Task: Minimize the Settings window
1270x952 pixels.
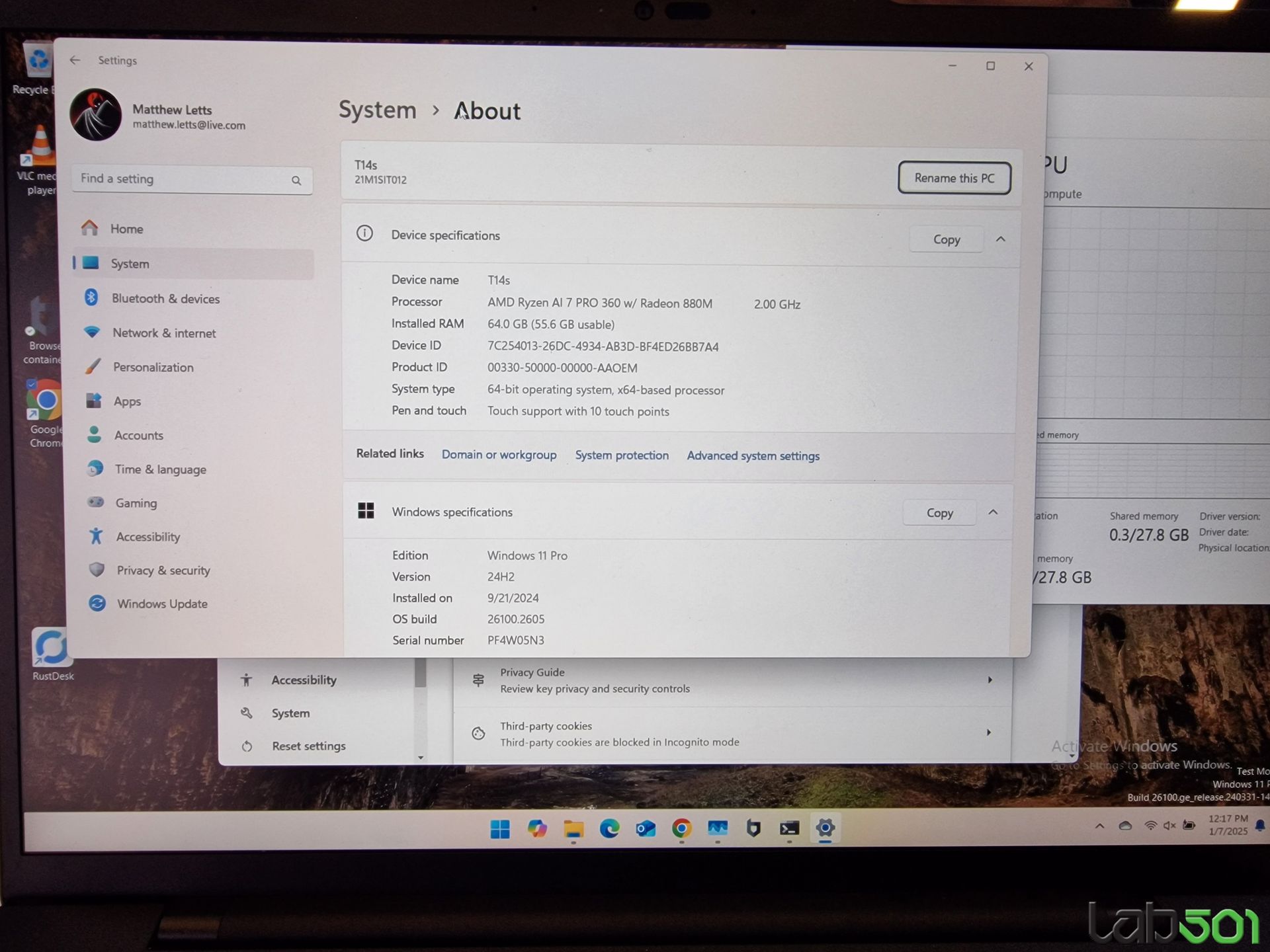Action: (x=952, y=65)
